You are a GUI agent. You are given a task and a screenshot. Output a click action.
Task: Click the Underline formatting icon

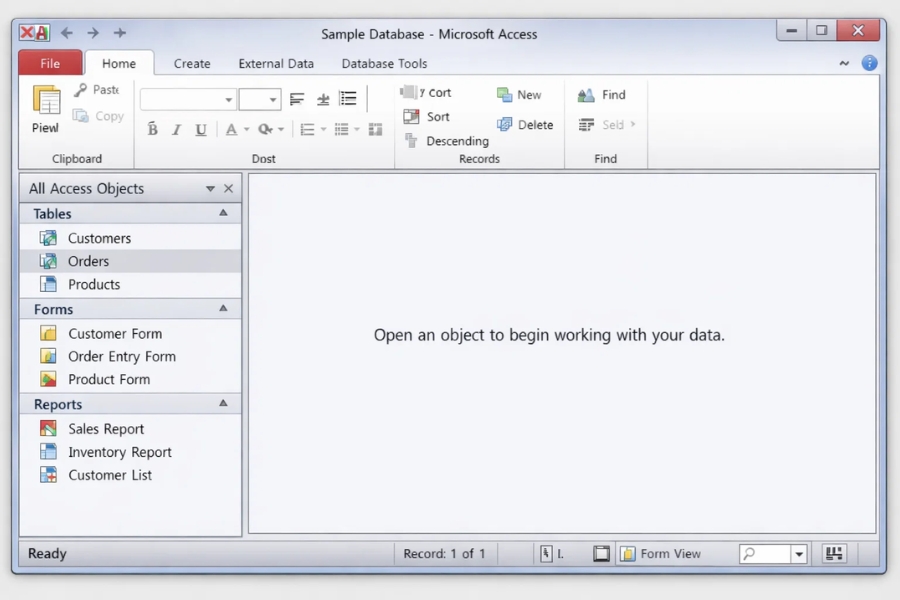(201, 129)
